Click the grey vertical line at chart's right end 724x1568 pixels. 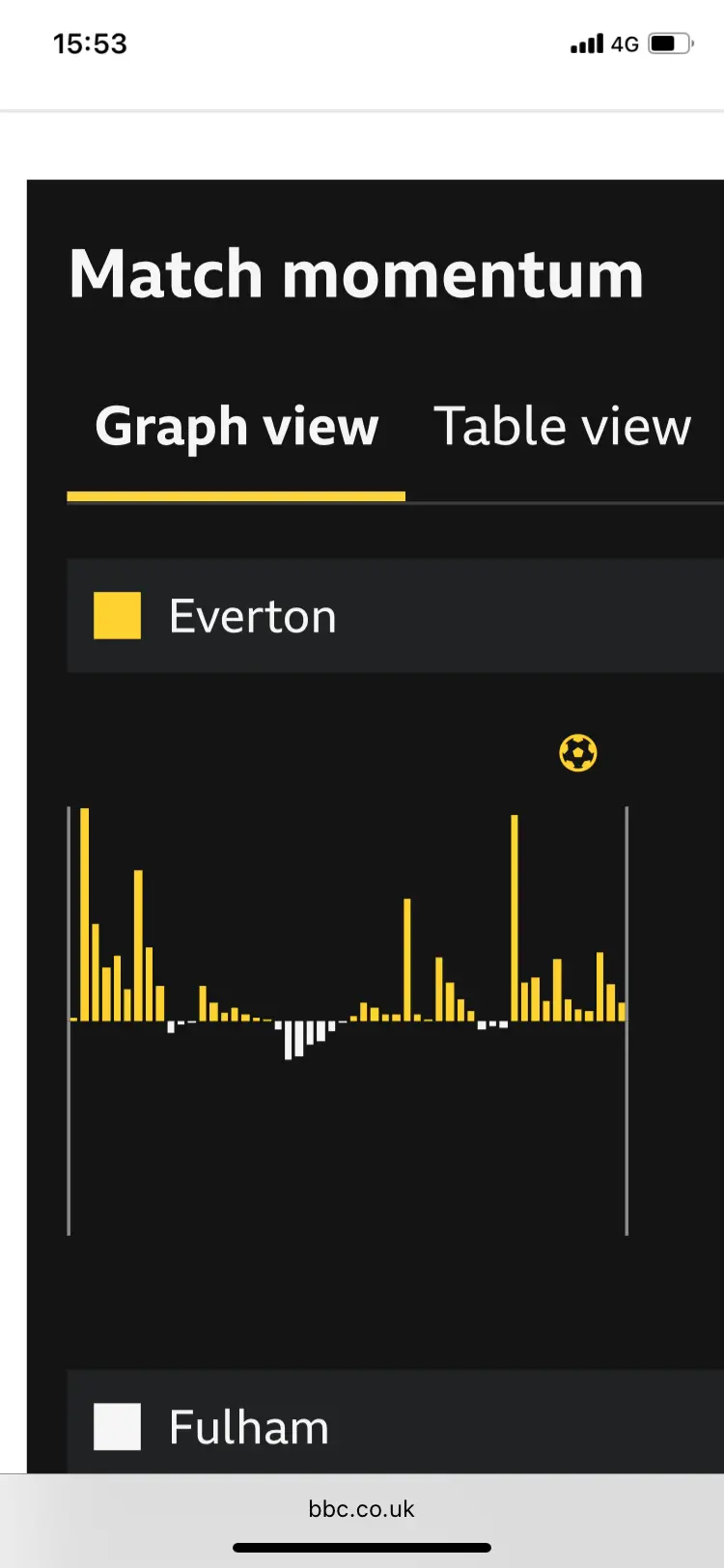[627, 1020]
